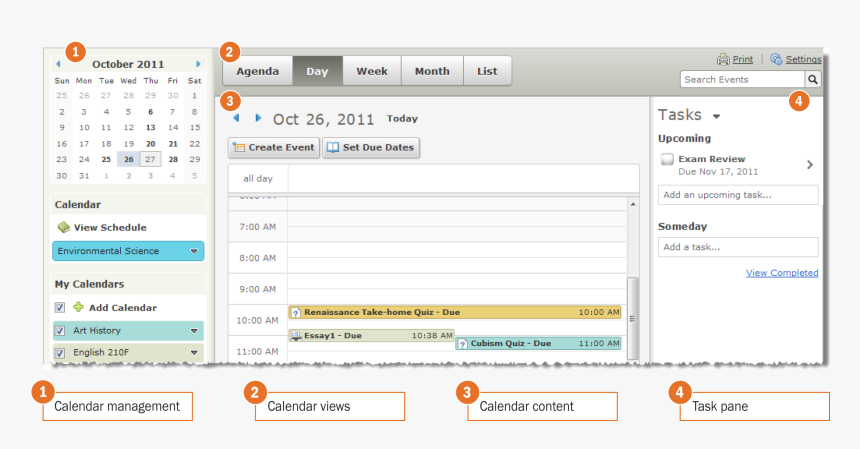Jump to Today
This screenshot has height=449, width=860.
402,118
